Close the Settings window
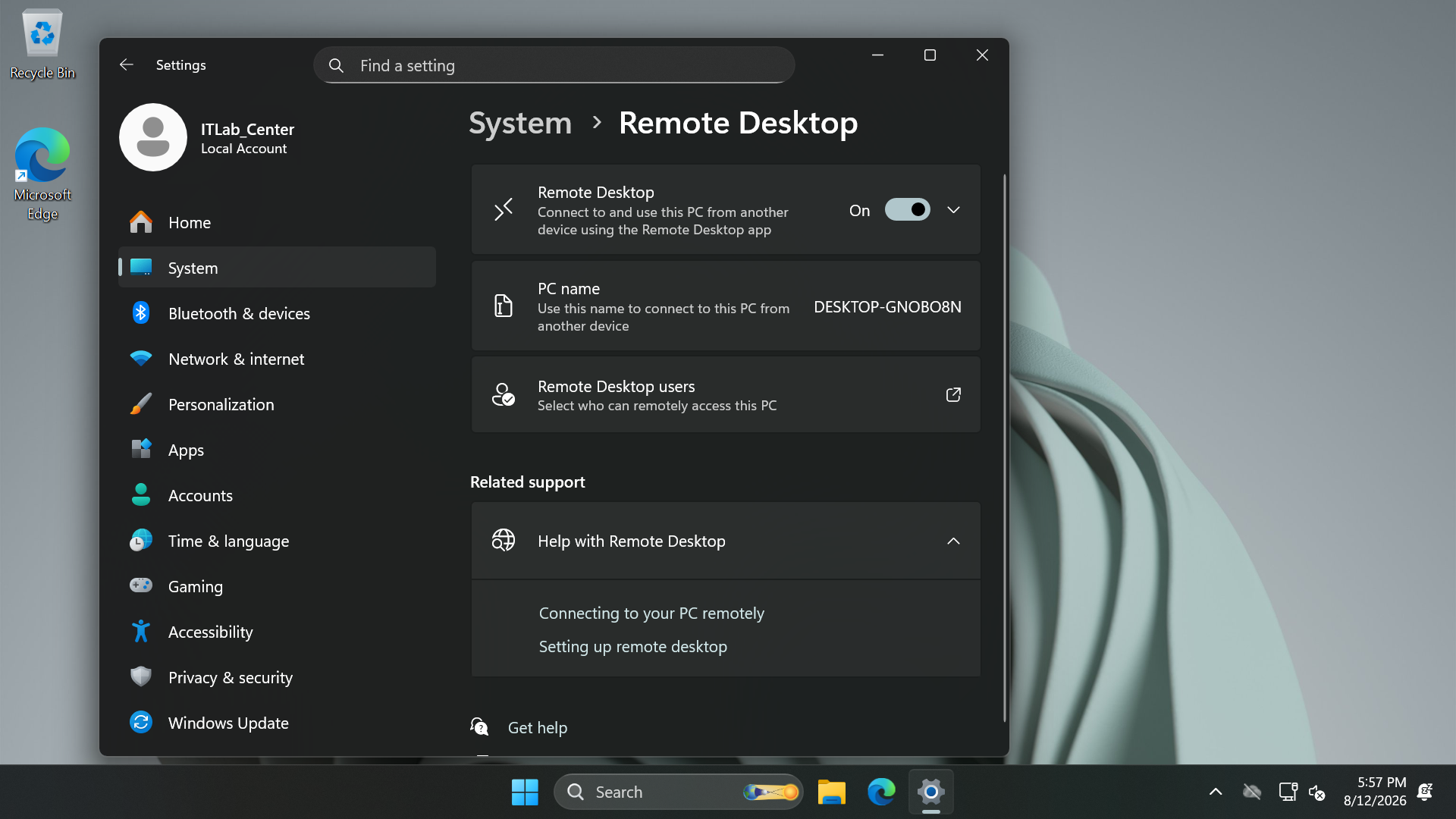This screenshot has width=1456, height=819. point(982,55)
